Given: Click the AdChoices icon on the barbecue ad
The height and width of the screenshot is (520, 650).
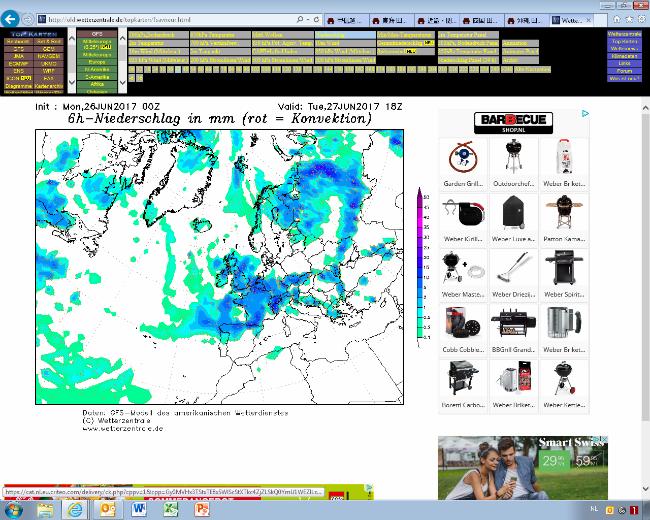Looking at the screenshot, I should click(585, 113).
